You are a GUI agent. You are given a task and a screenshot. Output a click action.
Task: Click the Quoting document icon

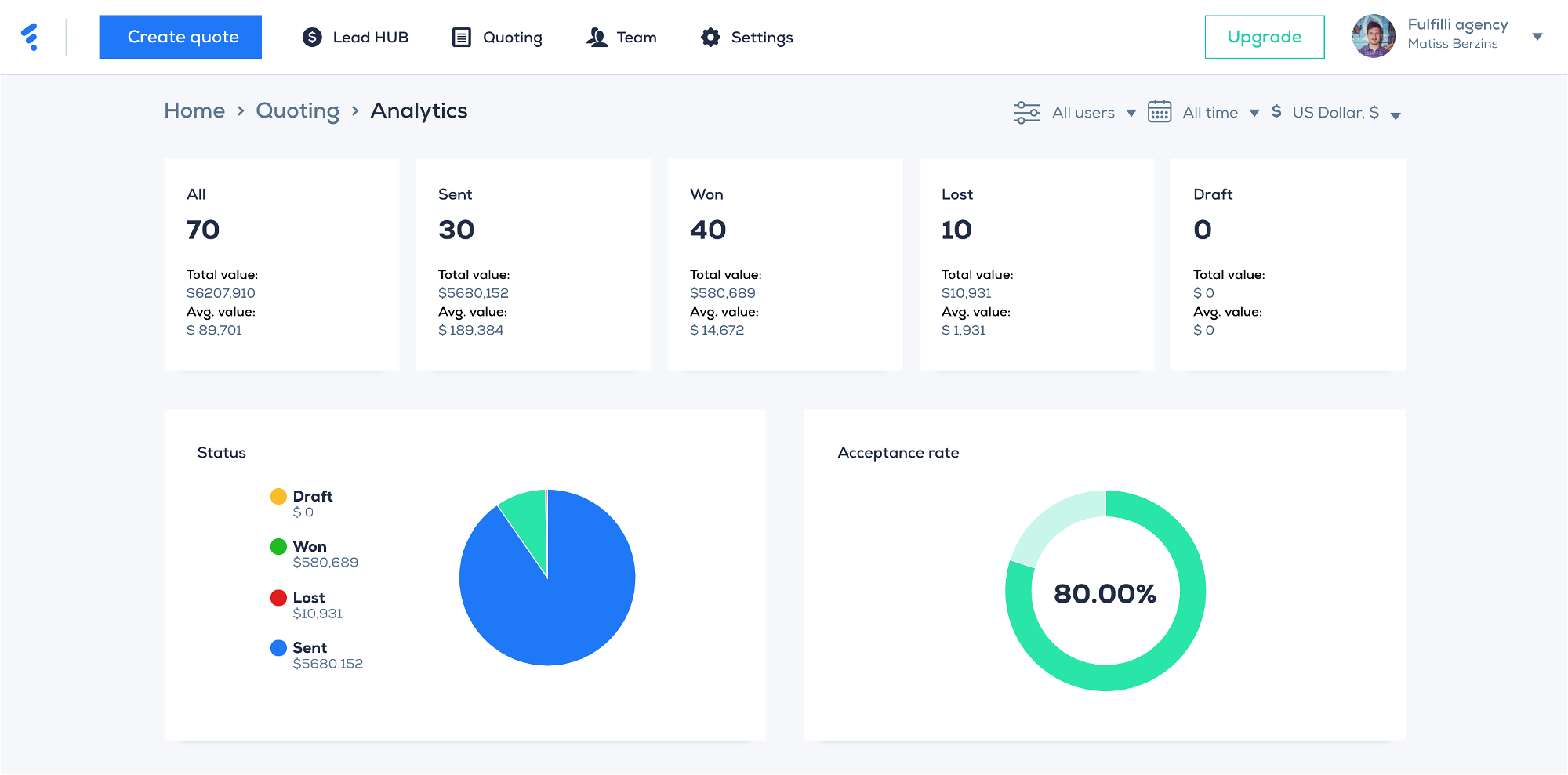point(462,37)
